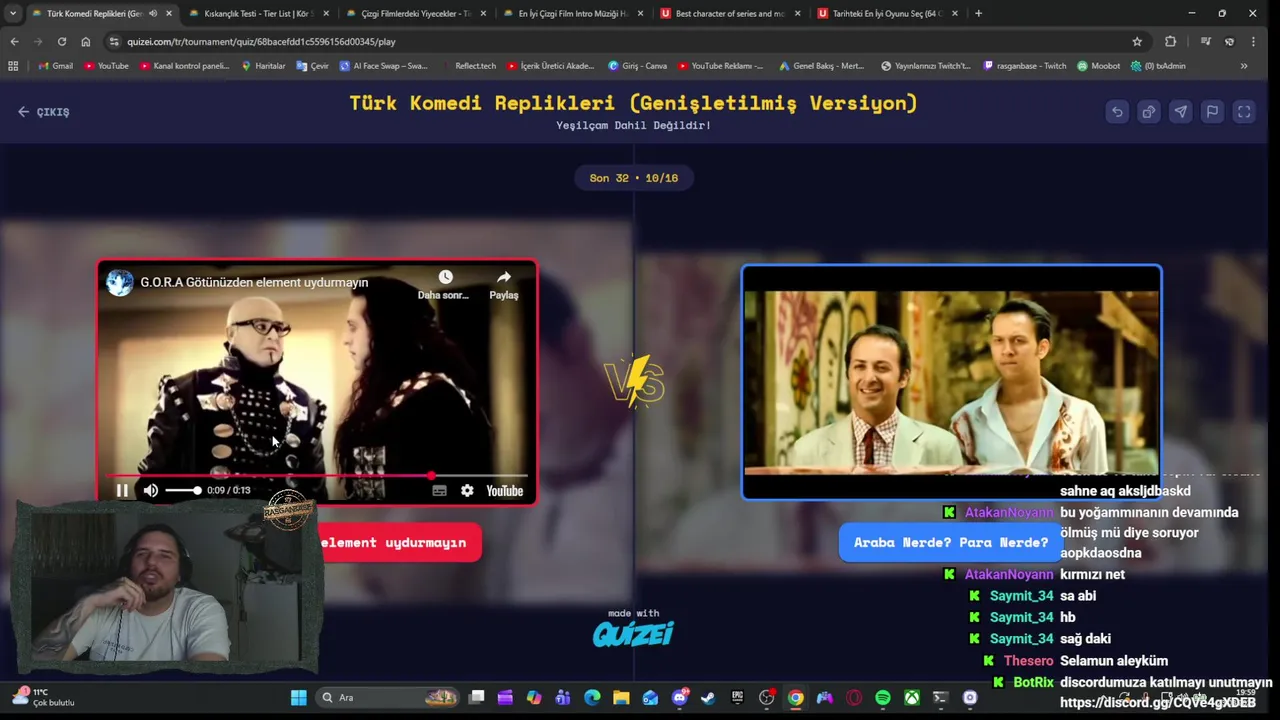1280x720 pixels.
Task: Adjust the YouTube volume slider
Action: click(183, 490)
